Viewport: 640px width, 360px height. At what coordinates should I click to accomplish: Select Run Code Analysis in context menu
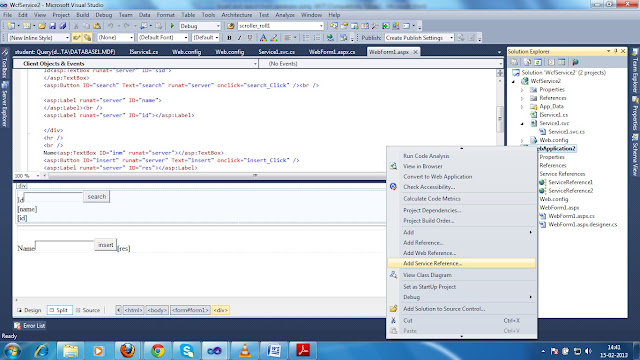[x=462, y=156]
